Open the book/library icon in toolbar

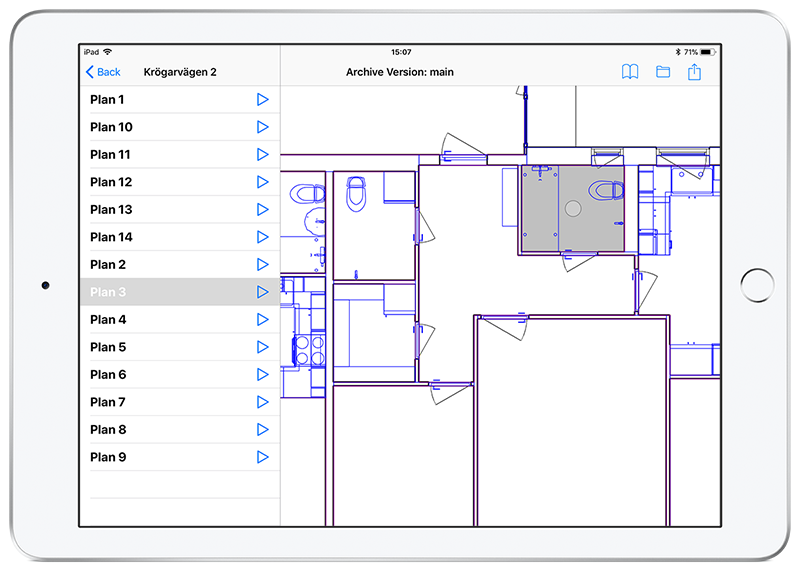click(x=630, y=72)
